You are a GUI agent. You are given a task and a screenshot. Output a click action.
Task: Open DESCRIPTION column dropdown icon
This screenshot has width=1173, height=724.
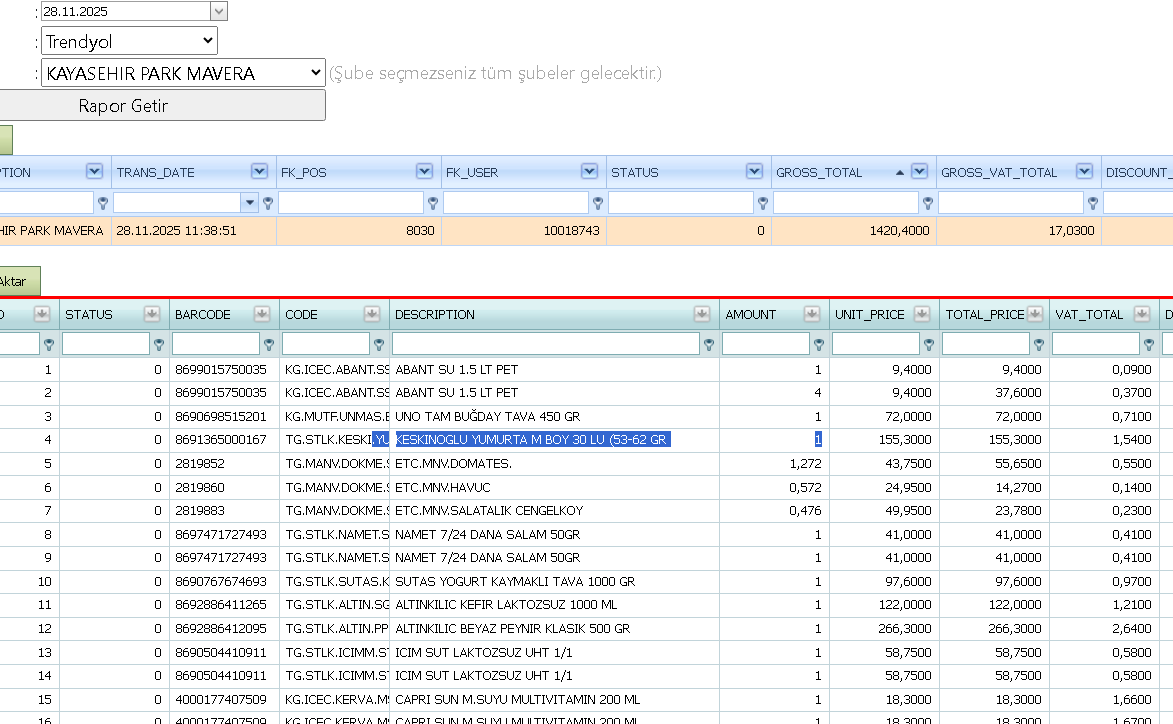[x=702, y=314]
